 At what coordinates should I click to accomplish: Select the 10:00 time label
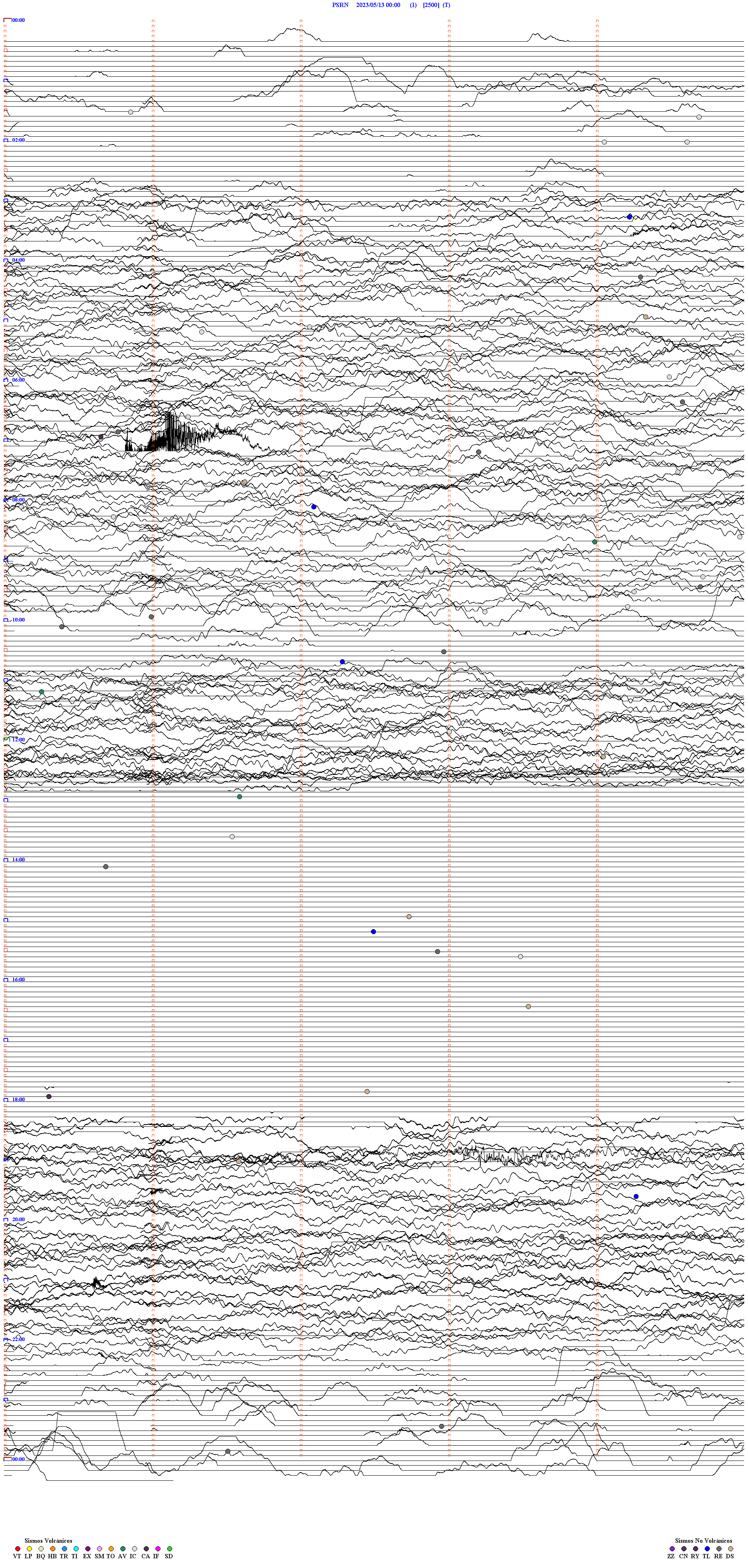(x=18, y=619)
